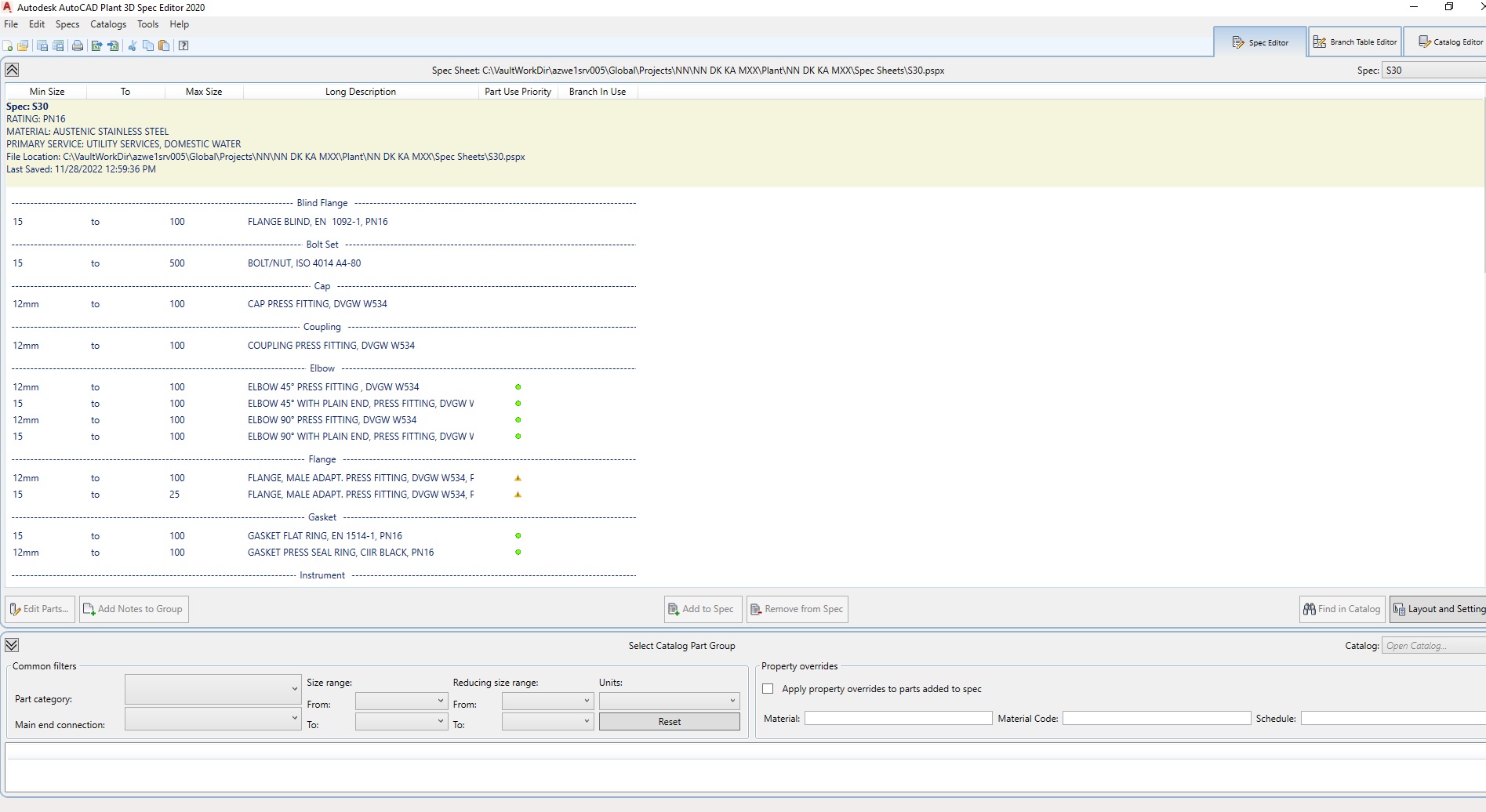Image resolution: width=1486 pixels, height=812 pixels.
Task: Print the spec sheet with the printer icon
Action: point(78,45)
